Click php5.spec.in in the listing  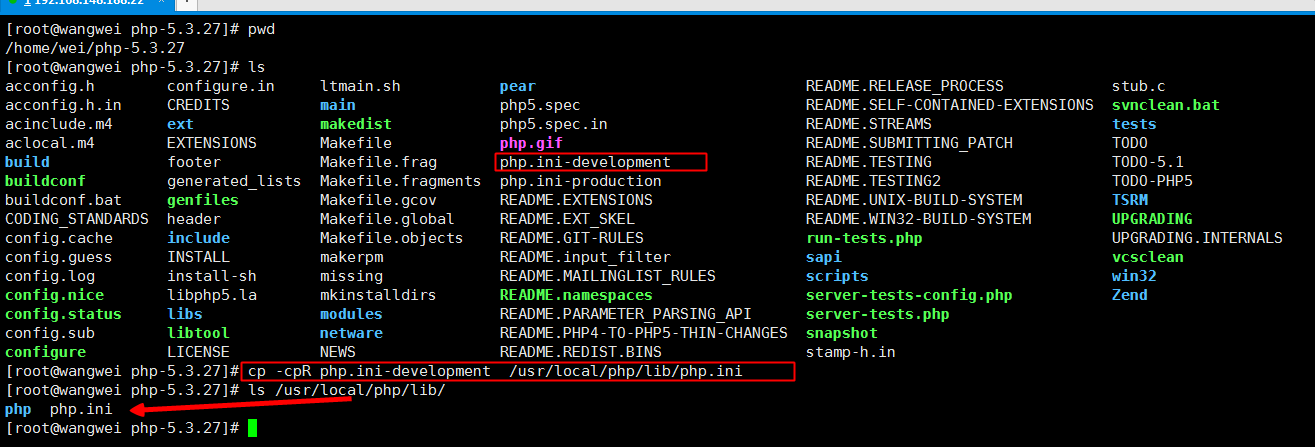coord(554,124)
